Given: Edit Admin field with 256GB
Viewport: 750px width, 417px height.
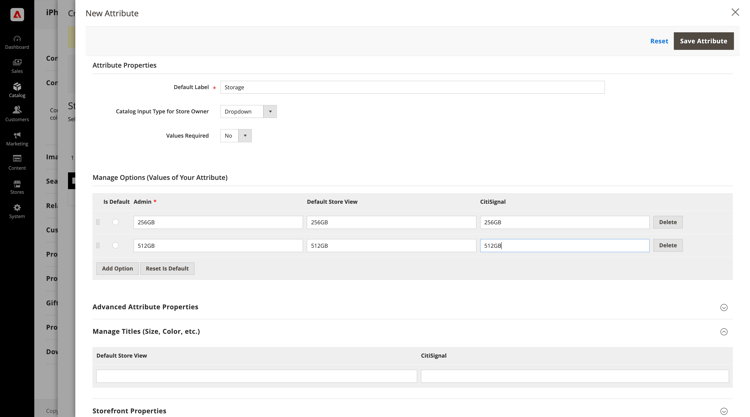Looking at the screenshot, I should point(218,222).
